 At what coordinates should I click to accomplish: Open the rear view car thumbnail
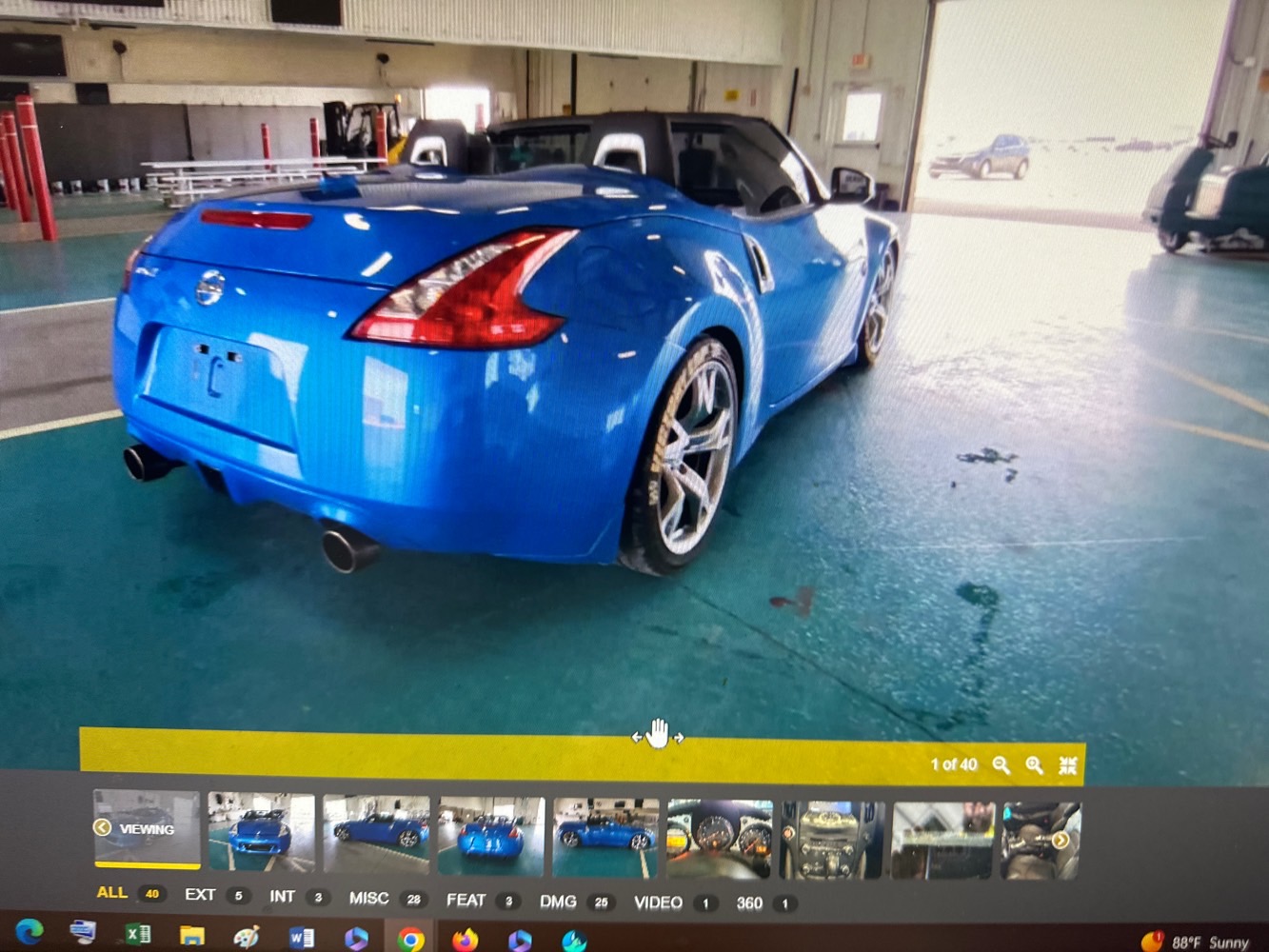click(490, 837)
